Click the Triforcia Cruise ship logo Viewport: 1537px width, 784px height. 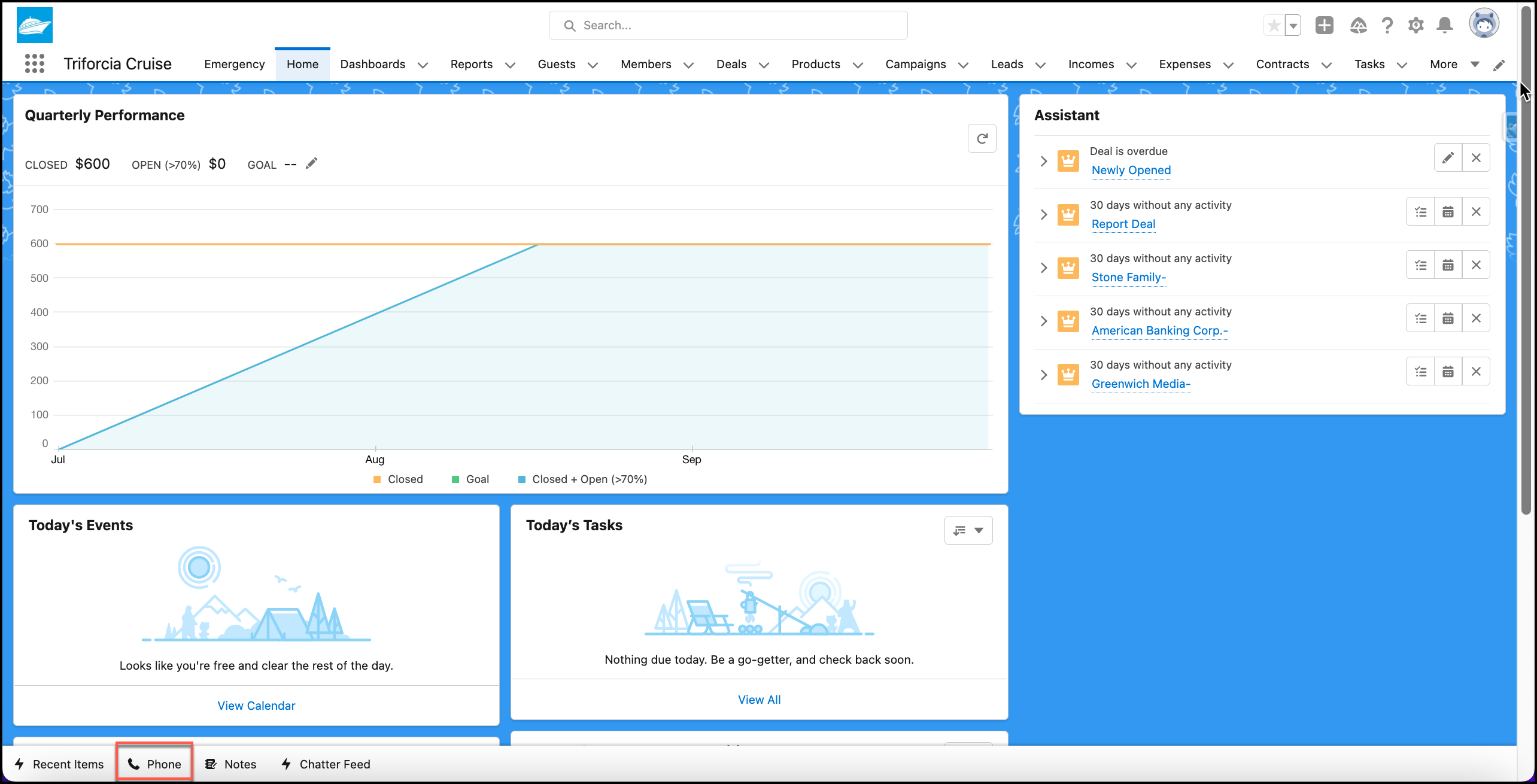[x=35, y=25]
